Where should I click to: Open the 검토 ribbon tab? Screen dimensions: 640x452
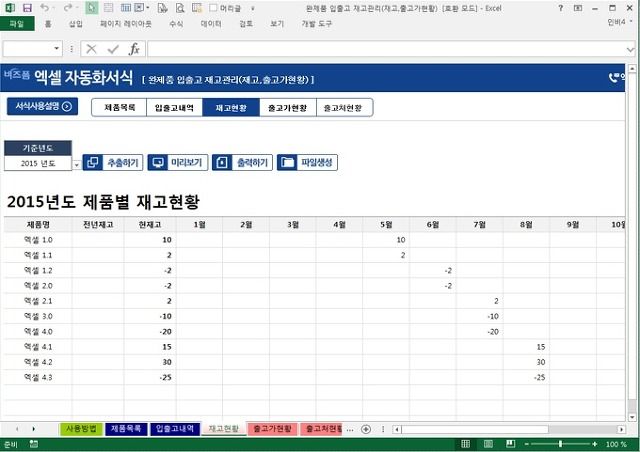tap(246, 24)
